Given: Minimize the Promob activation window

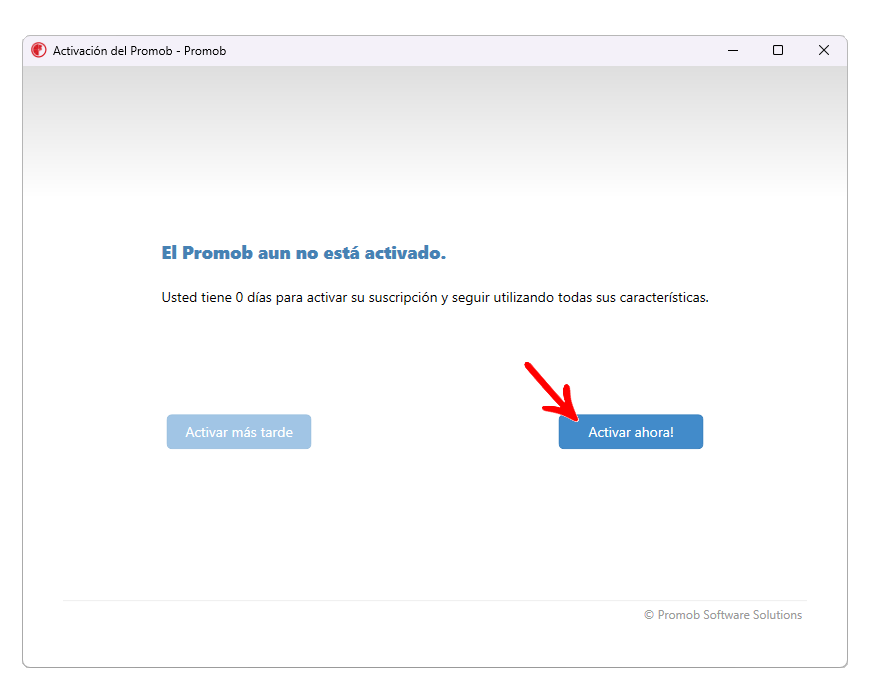Looking at the screenshot, I should (x=733, y=50).
